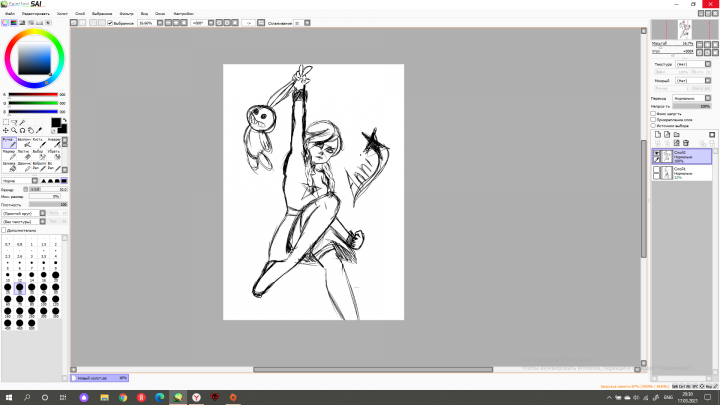
Task: Select the Выбор selection pen tool
Action: pos(39,155)
